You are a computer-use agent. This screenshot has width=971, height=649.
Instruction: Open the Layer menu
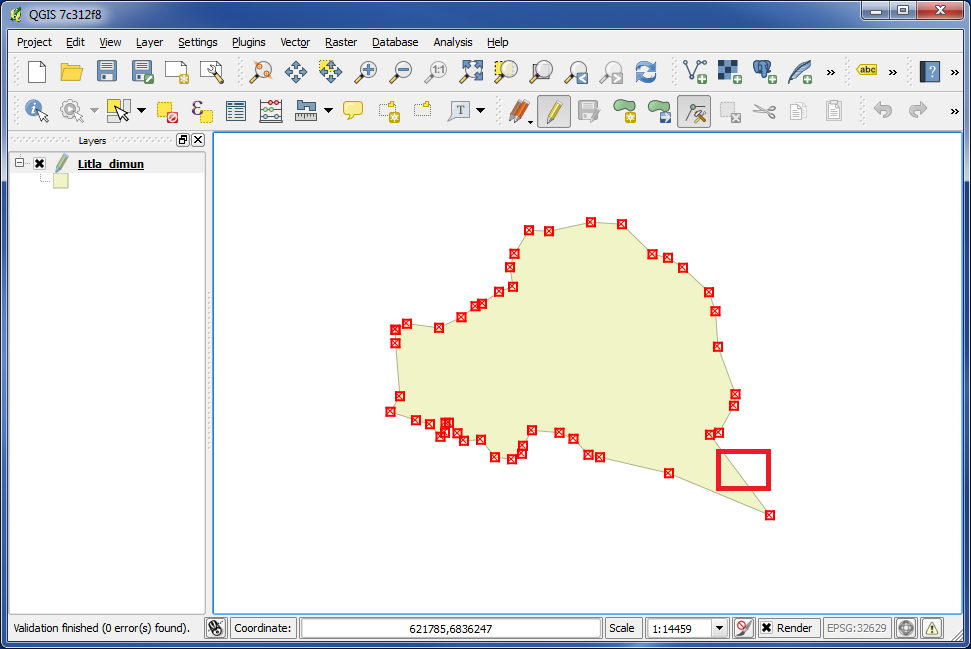click(149, 42)
